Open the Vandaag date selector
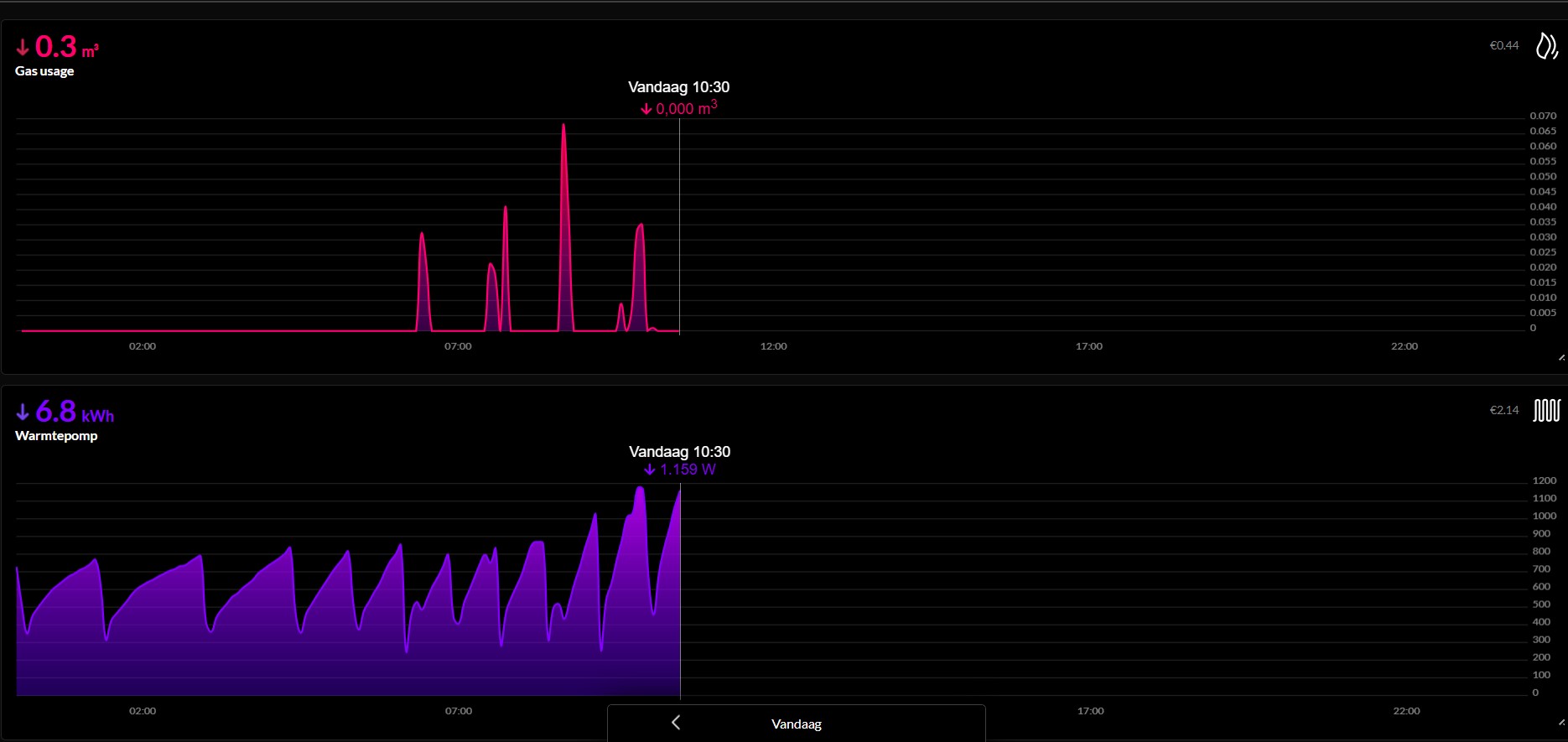Viewport: 1568px width, 742px height. tap(796, 724)
